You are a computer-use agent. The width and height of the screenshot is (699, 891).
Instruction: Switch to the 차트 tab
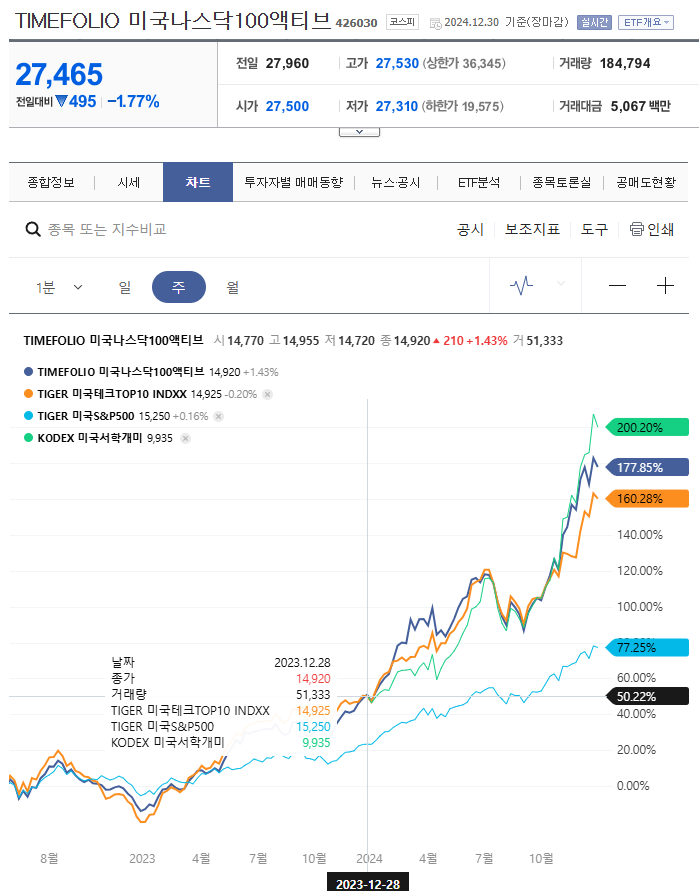click(198, 182)
